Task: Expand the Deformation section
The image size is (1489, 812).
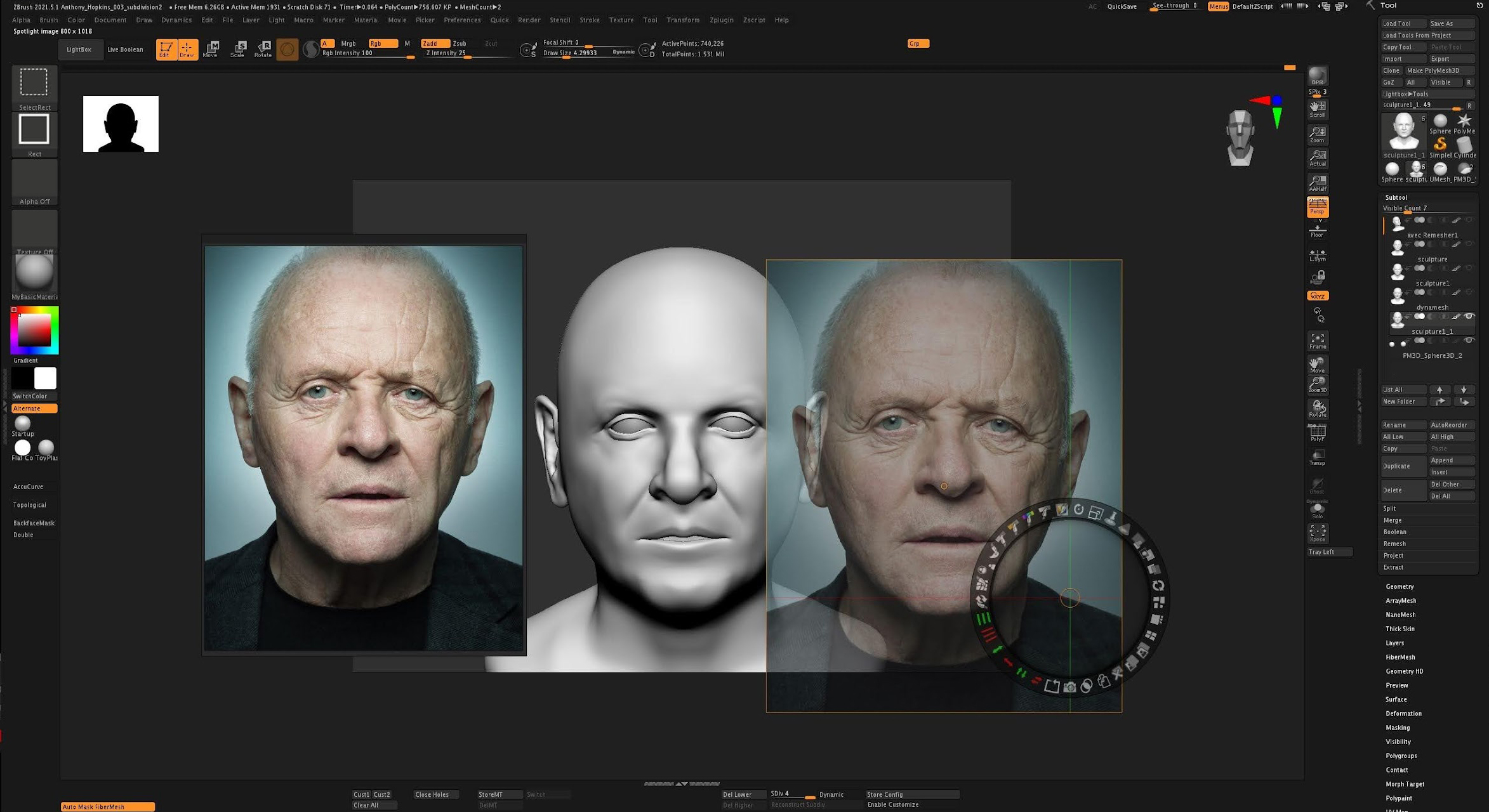Action: pyautogui.click(x=1403, y=714)
